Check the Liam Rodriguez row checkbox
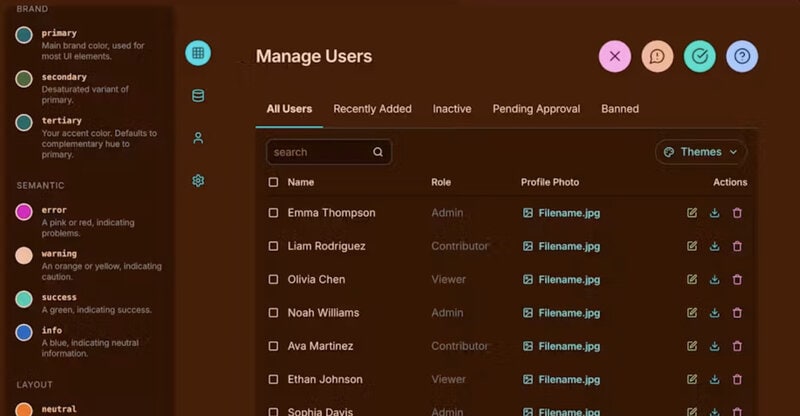The height and width of the screenshot is (416, 800). click(273, 246)
